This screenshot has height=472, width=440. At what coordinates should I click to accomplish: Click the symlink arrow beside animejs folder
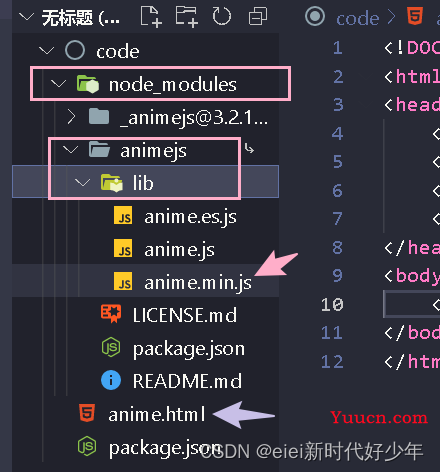coord(249,148)
